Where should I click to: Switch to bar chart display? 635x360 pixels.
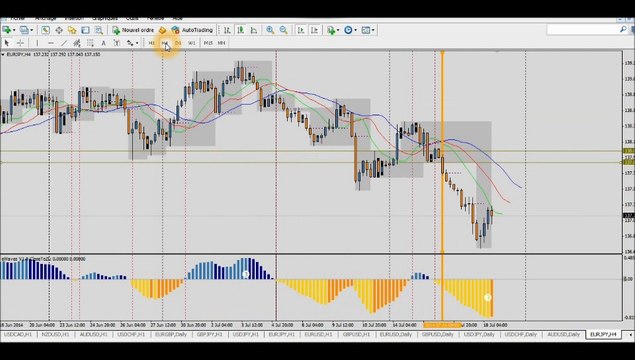click(227, 30)
